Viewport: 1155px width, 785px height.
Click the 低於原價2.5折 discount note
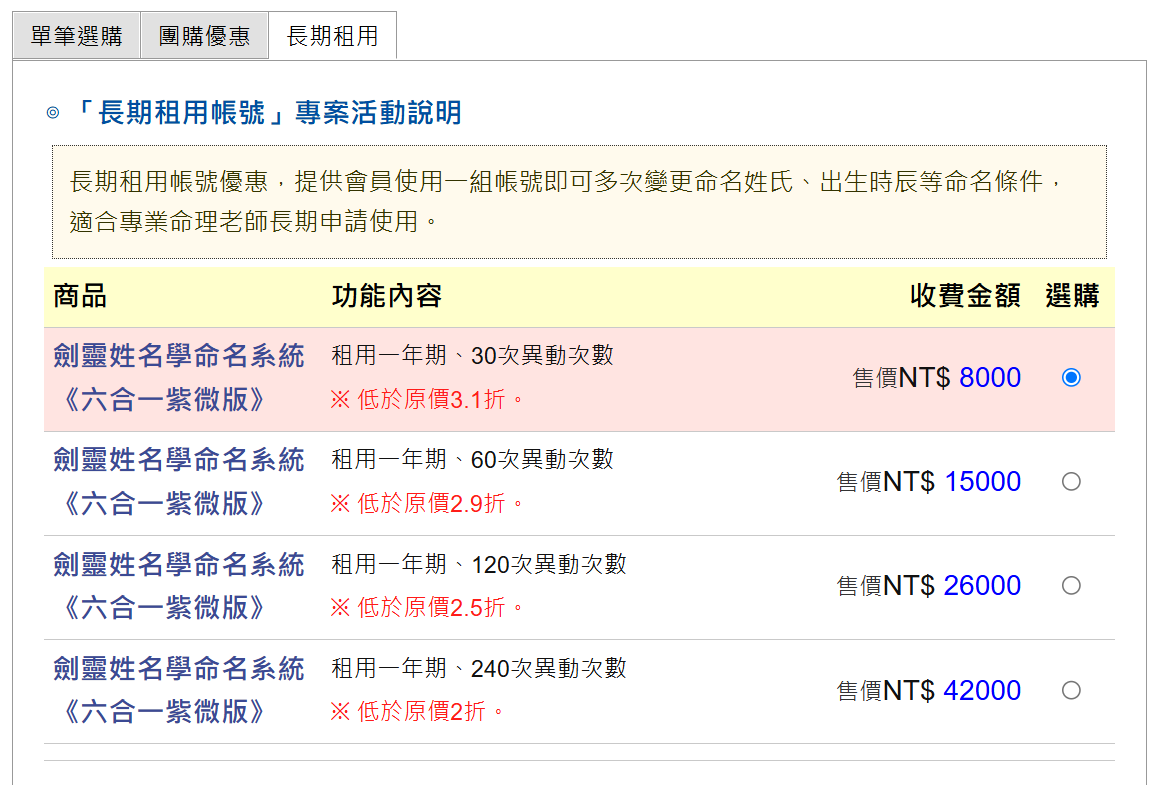pyautogui.click(x=427, y=608)
